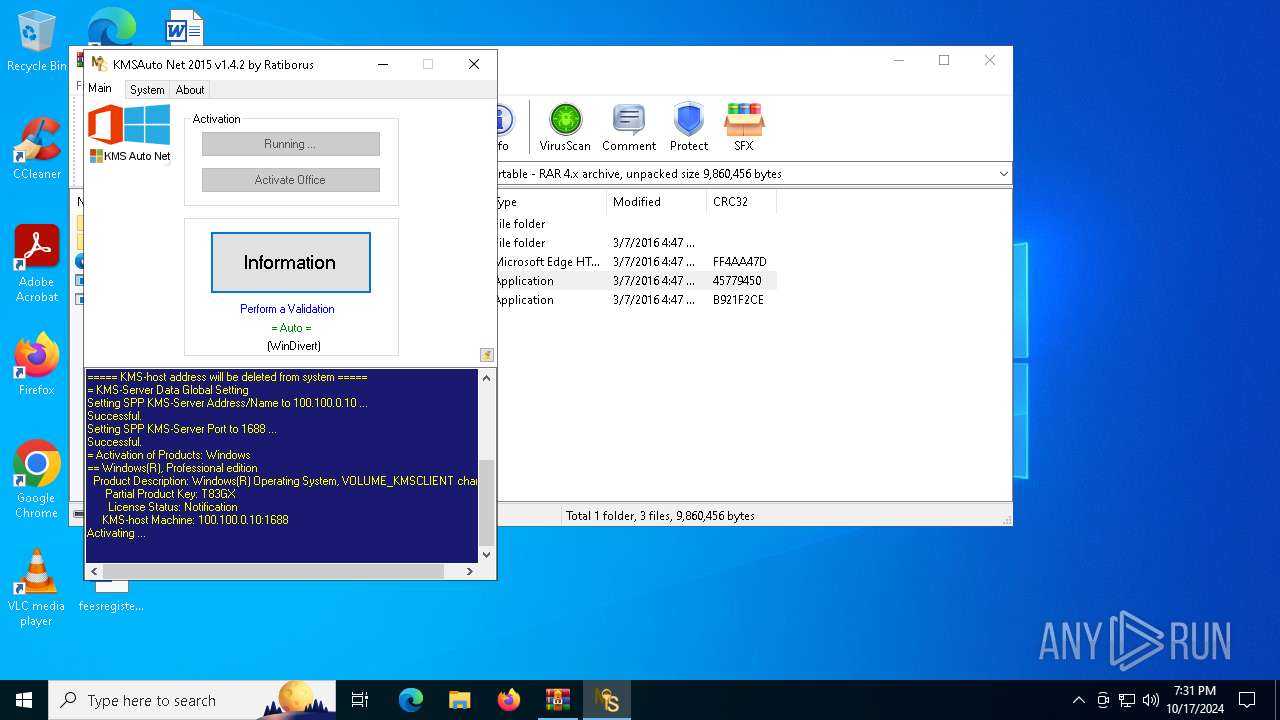The image size is (1280, 720).
Task: Launch Firefox from the desktop shortcut
Action: coord(37,365)
